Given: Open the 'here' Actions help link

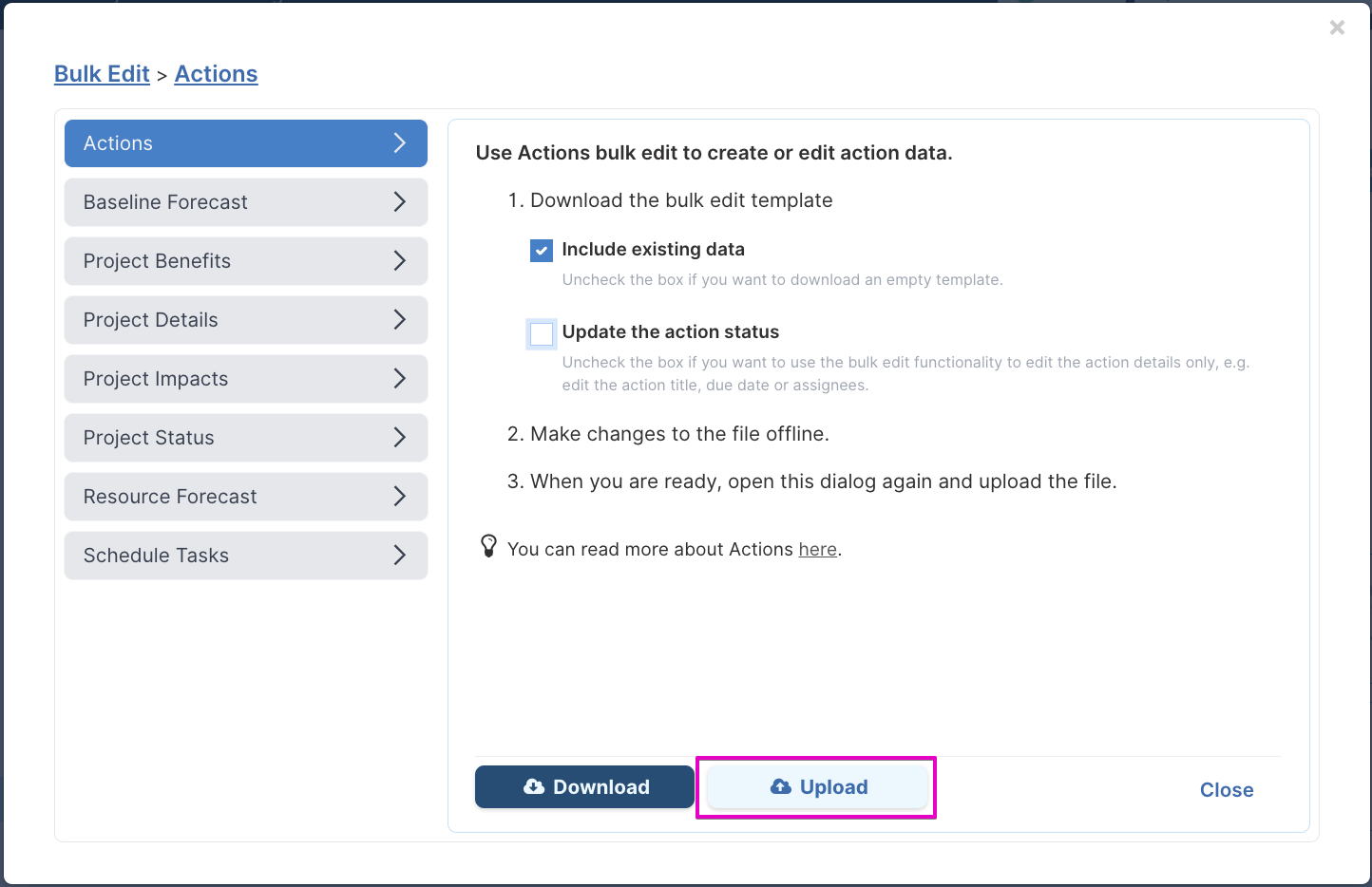Looking at the screenshot, I should (818, 550).
